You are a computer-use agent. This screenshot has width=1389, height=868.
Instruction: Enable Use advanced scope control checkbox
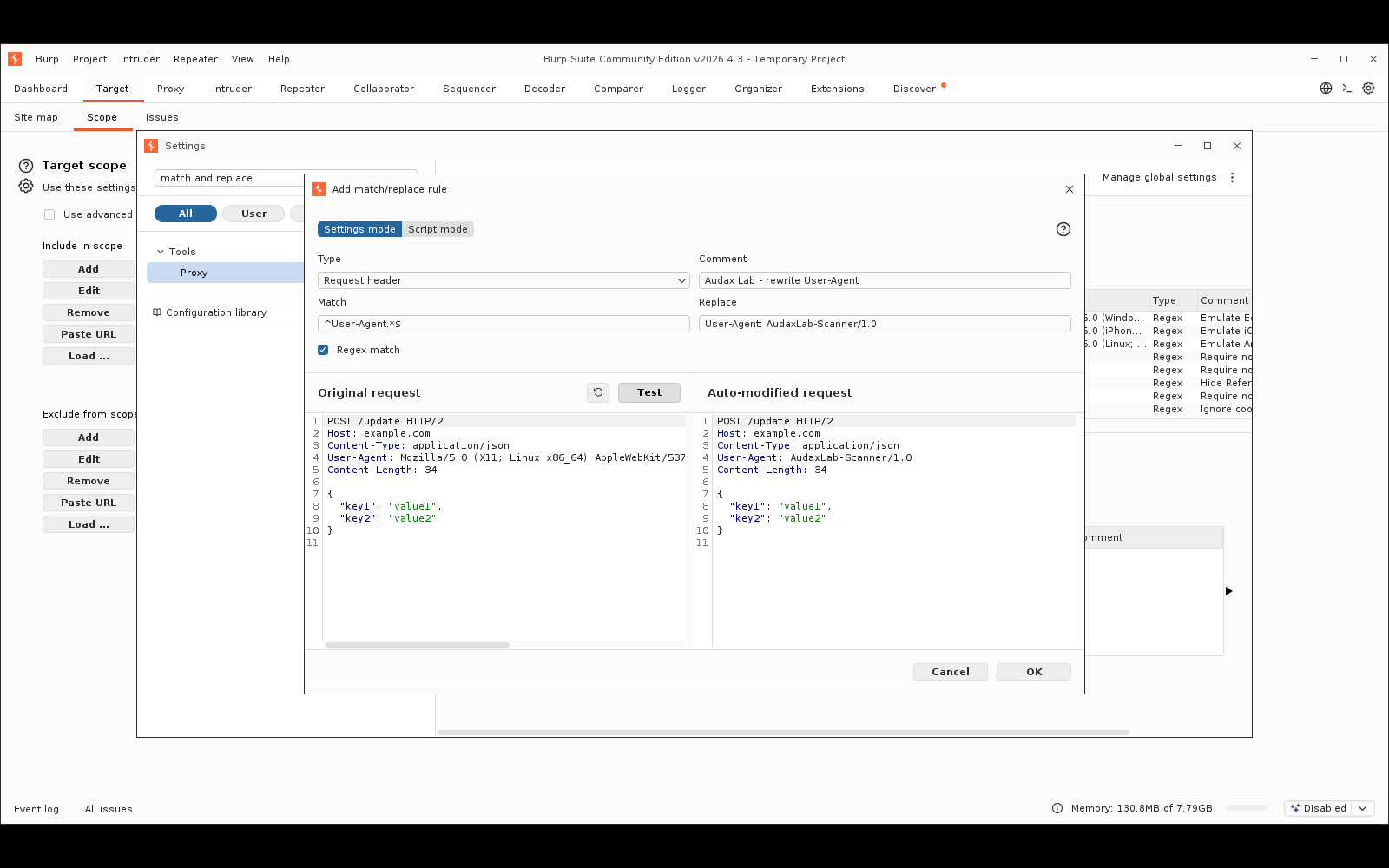[49, 214]
